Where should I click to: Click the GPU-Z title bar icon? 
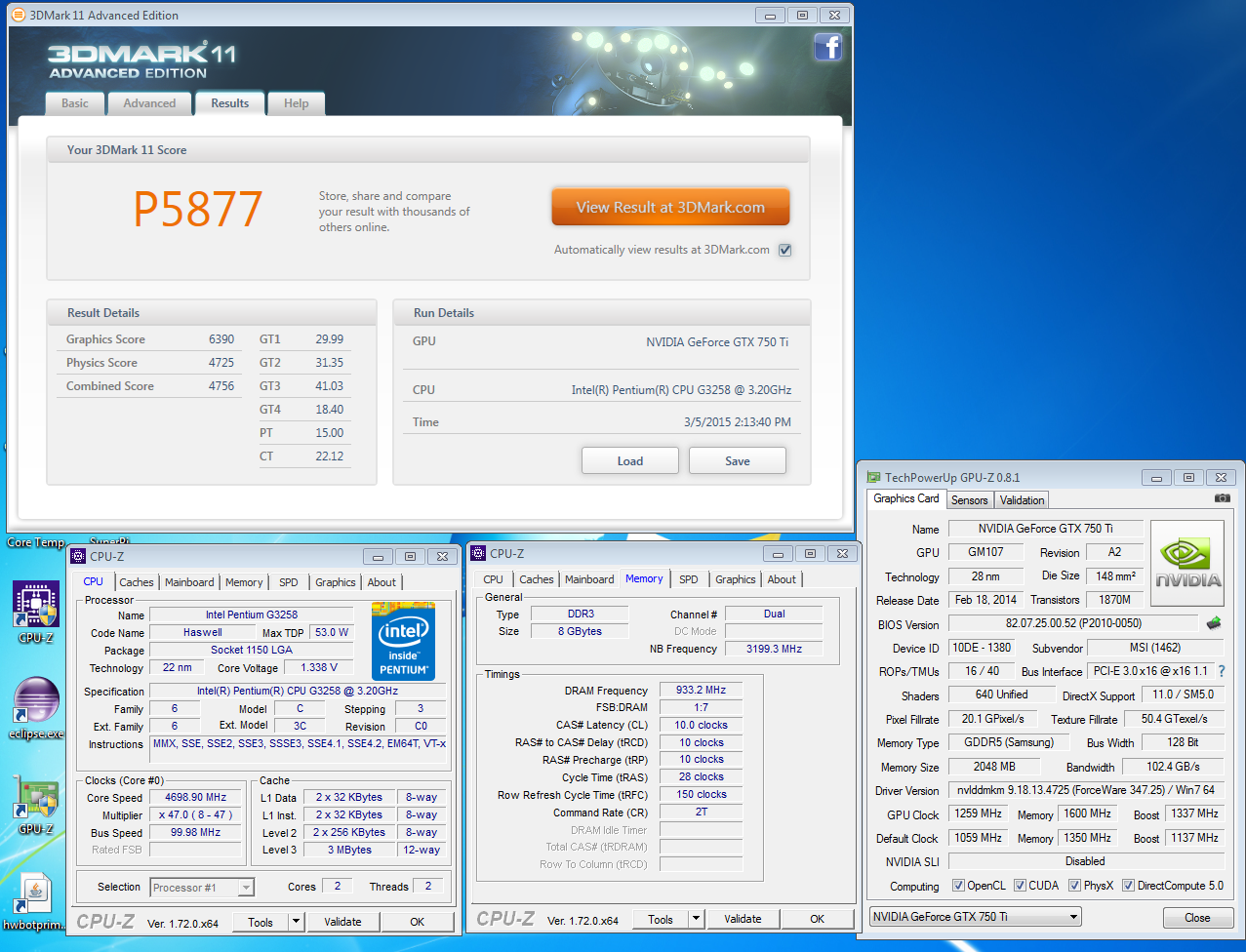coord(874,477)
